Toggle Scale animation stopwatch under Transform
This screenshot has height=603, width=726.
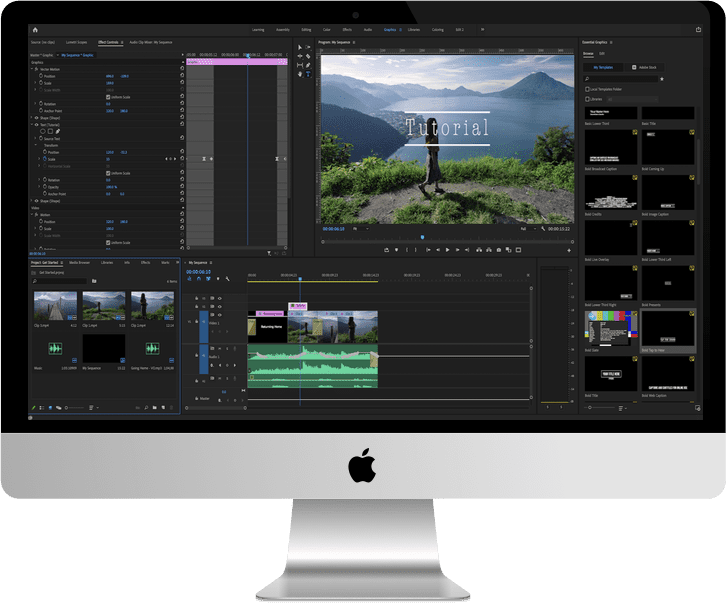point(44,159)
